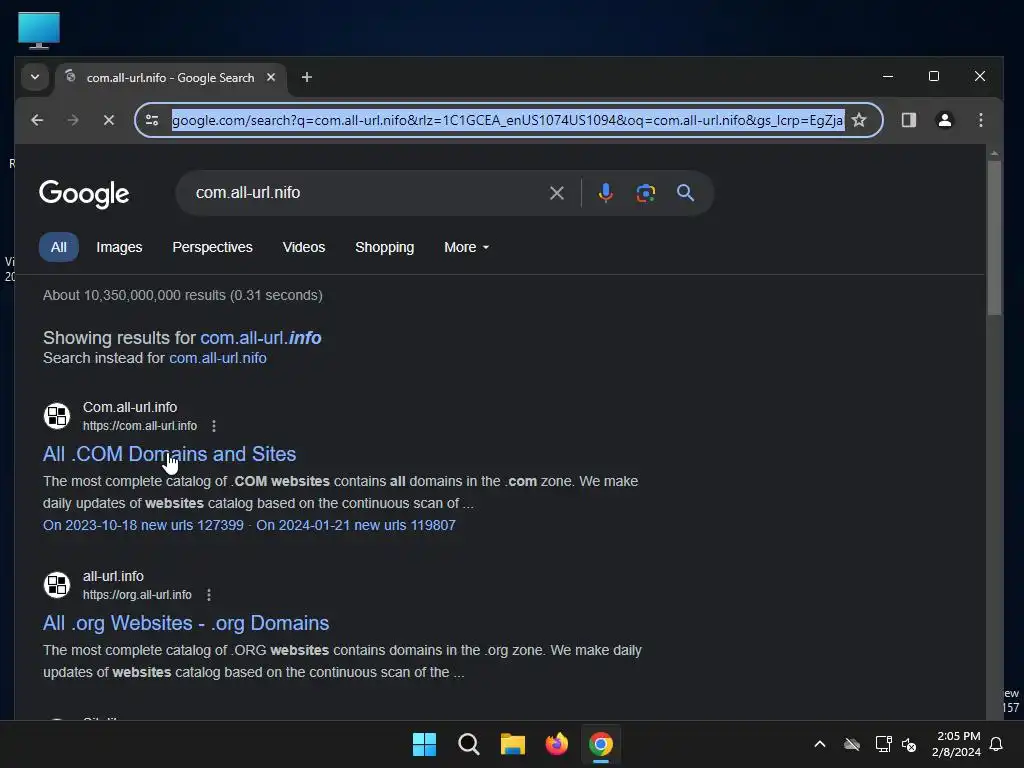Screen dimensions: 1024x768
Task: Search instead for com.all-url.nifo
Action: pyautogui.click(x=217, y=358)
